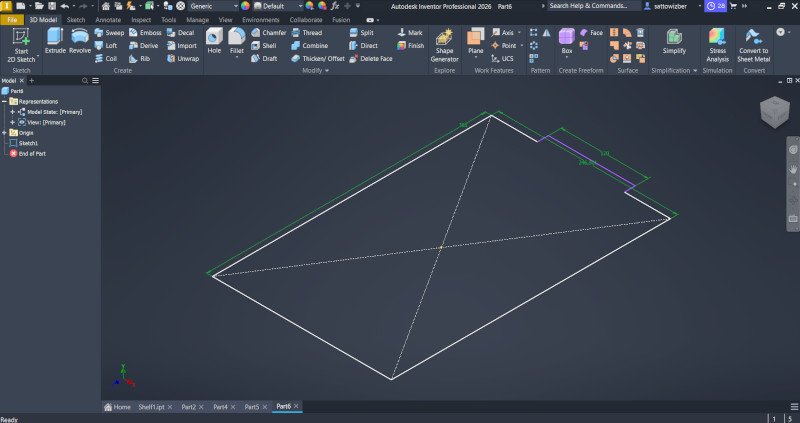Switch to the Part4 document tab

(220, 407)
